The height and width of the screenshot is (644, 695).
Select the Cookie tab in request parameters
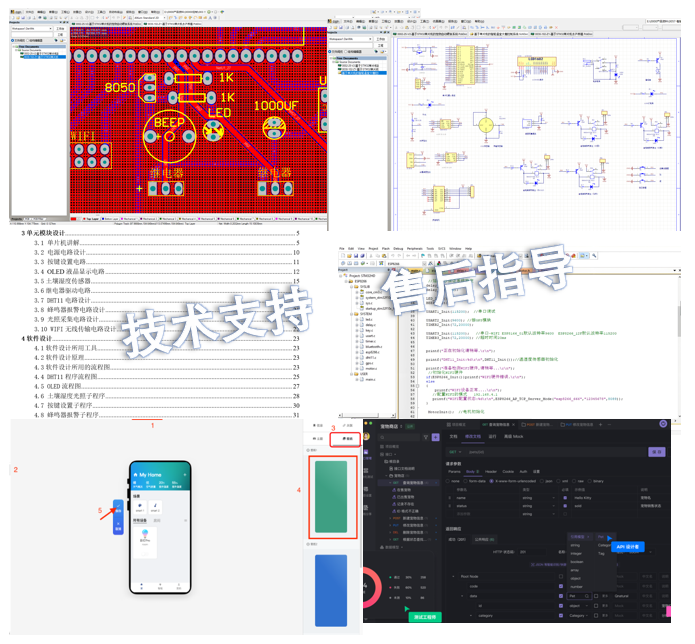point(508,472)
